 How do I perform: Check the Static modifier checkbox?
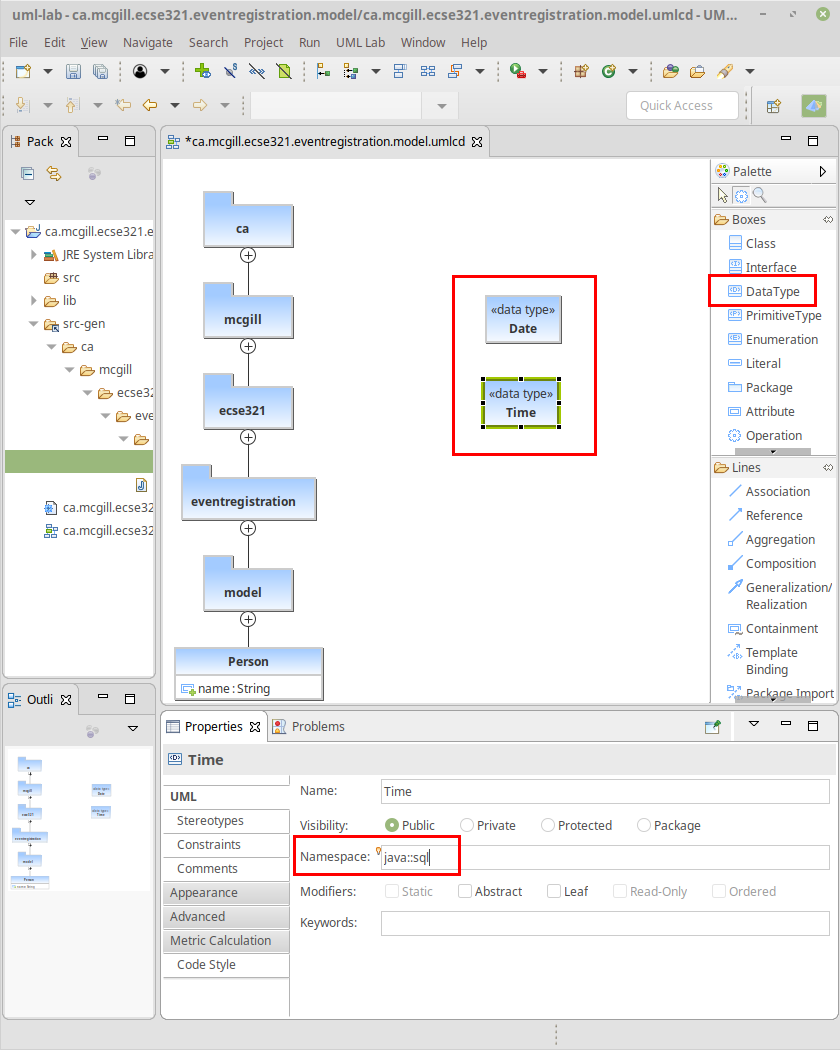[392, 891]
